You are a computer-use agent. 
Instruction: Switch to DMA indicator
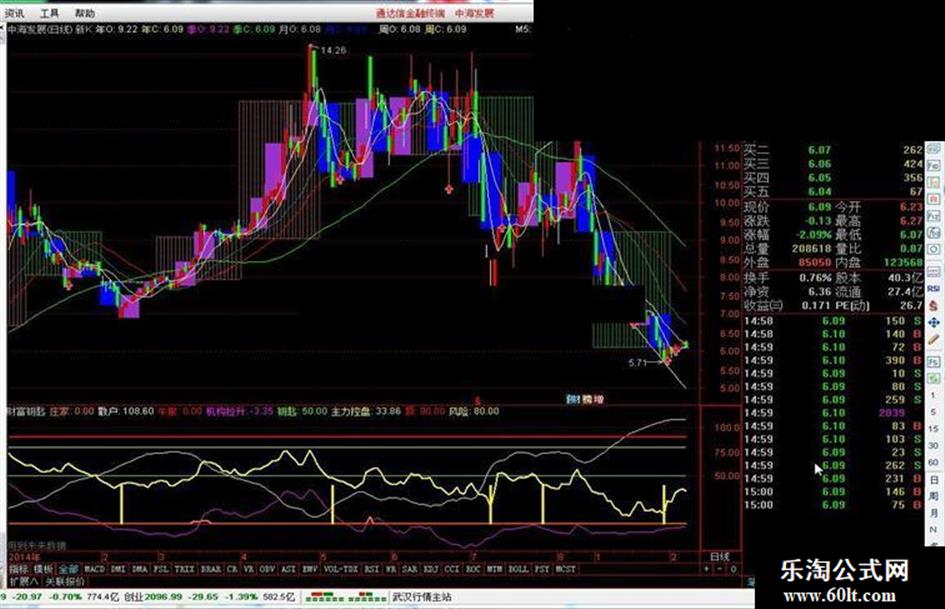click(140, 569)
